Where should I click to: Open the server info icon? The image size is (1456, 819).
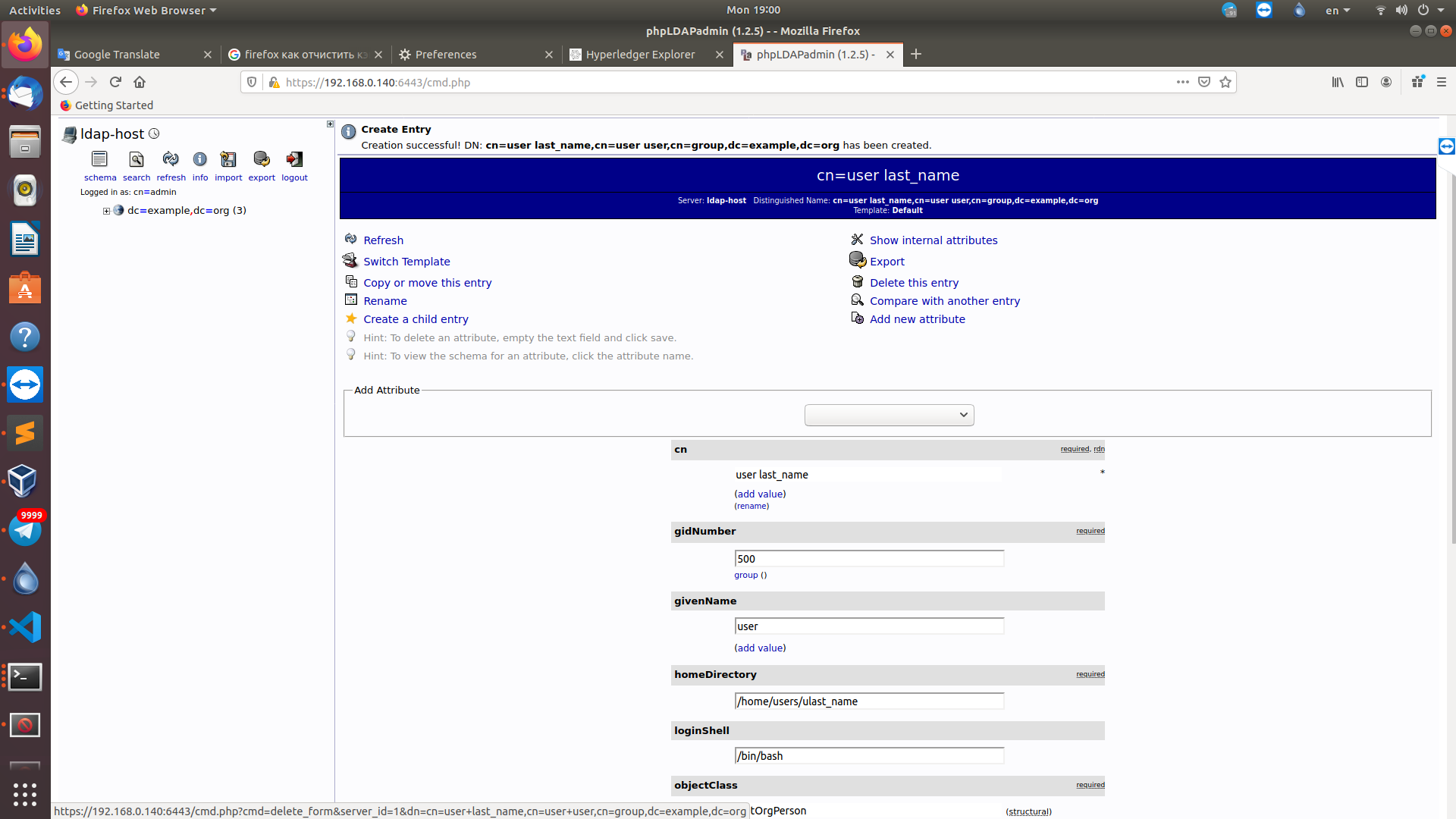[199, 159]
